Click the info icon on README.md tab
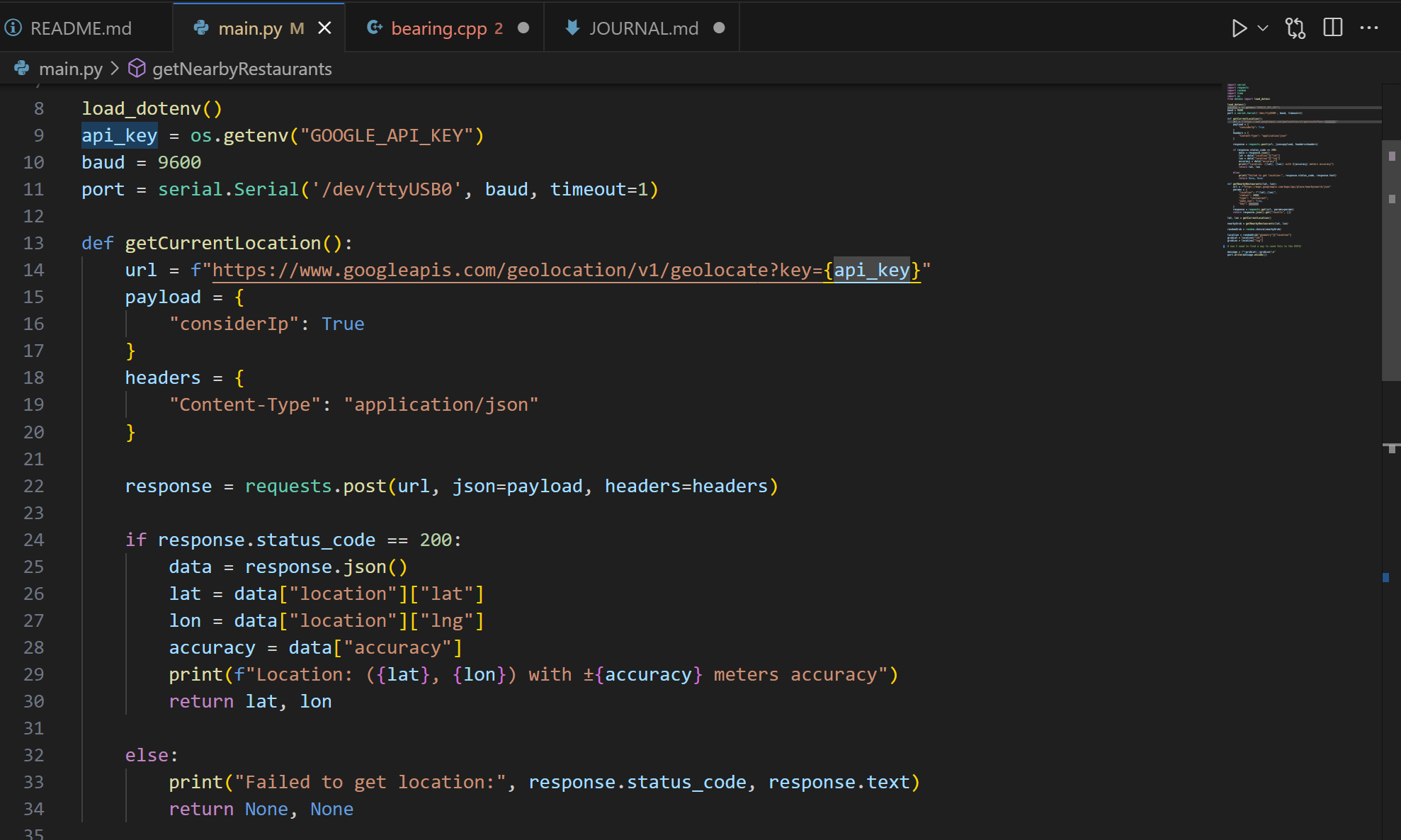The height and width of the screenshot is (840, 1401). click(x=13, y=28)
